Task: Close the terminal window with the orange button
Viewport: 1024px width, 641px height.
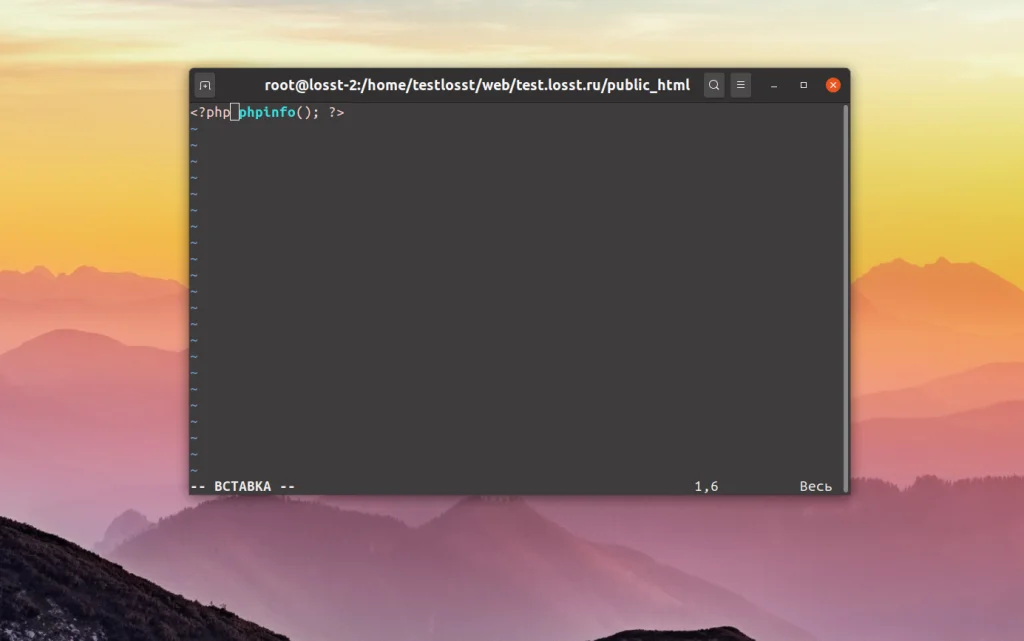Action: 833,85
